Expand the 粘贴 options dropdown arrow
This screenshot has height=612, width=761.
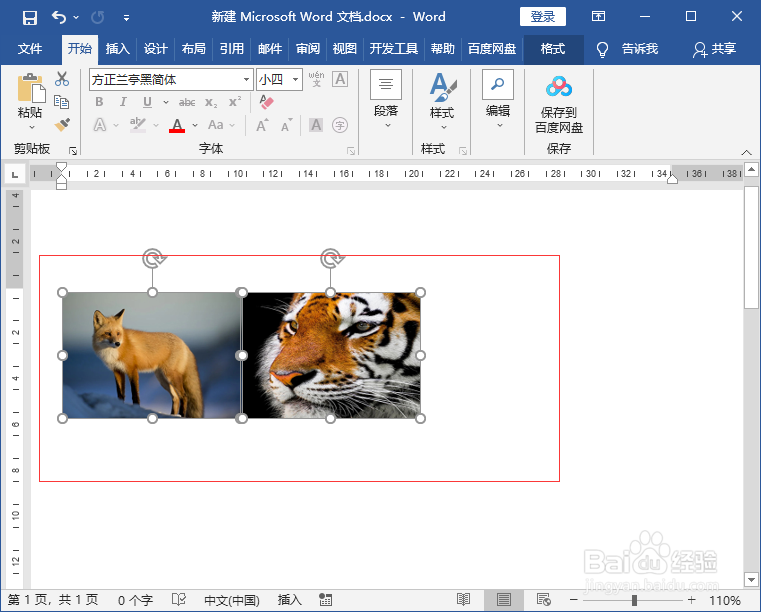pyautogui.click(x=32, y=127)
